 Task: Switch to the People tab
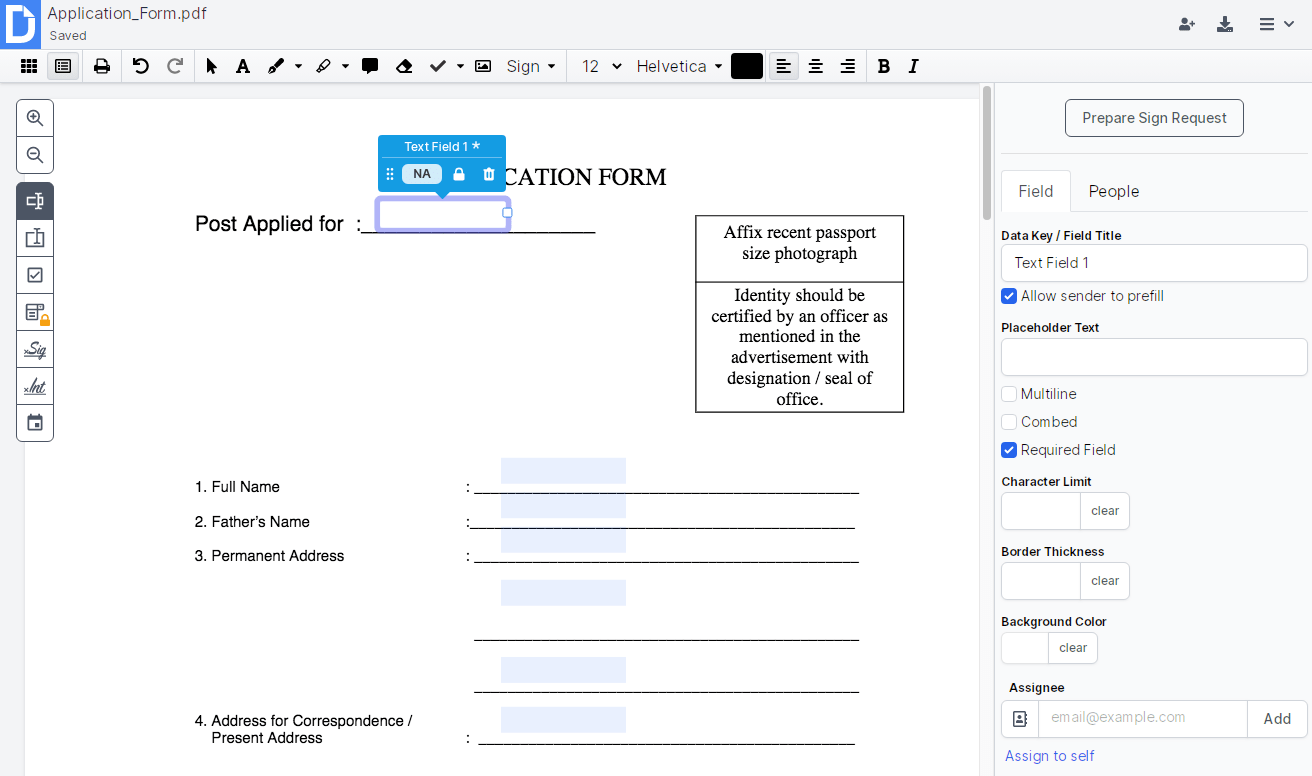click(1113, 191)
